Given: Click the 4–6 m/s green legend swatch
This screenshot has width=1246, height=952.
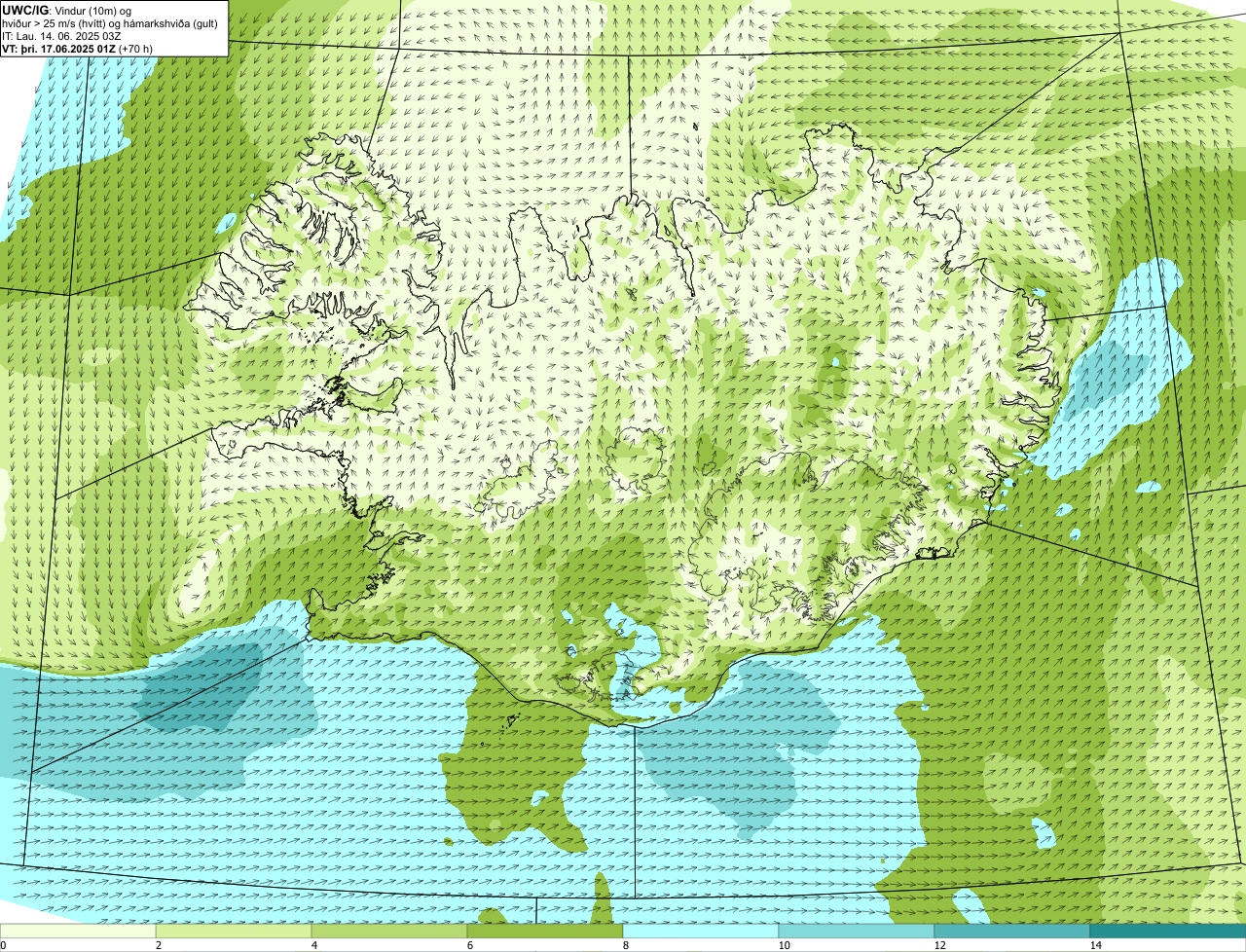Looking at the screenshot, I should pos(389,932).
